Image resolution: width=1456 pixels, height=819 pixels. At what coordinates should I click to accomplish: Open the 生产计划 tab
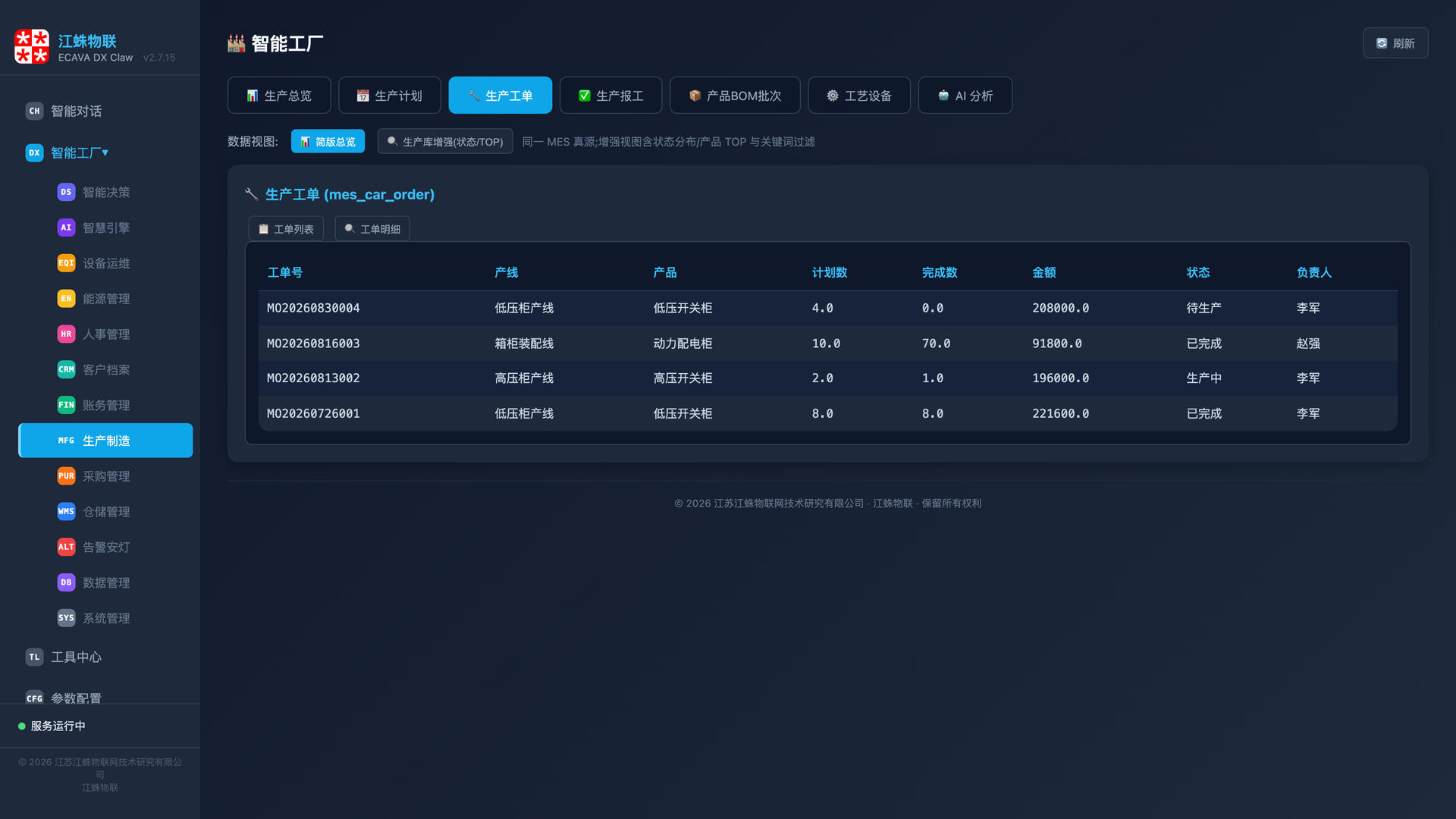[390, 96]
